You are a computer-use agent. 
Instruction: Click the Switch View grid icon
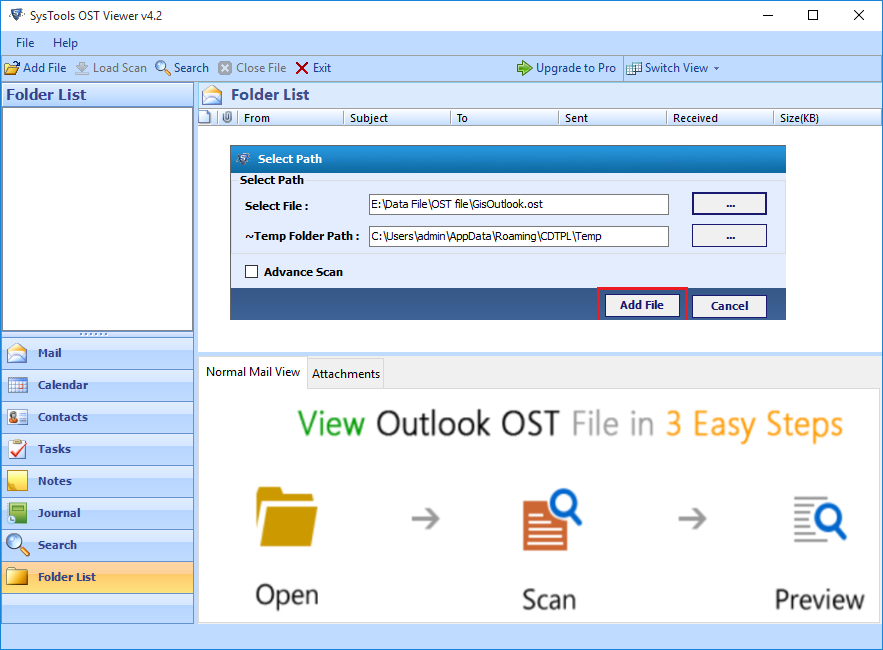634,68
